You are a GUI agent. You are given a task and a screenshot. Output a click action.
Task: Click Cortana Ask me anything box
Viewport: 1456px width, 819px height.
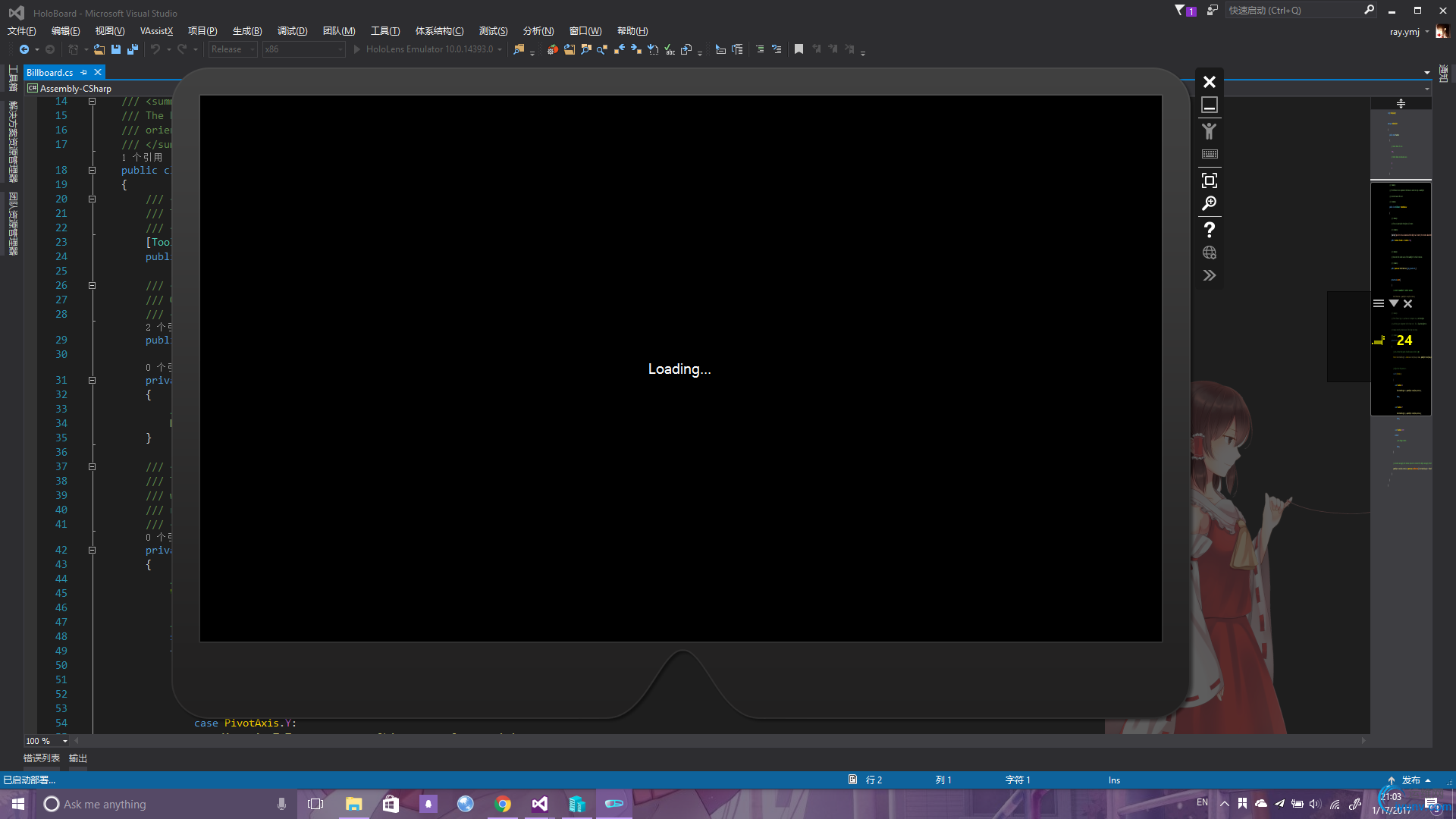point(165,804)
